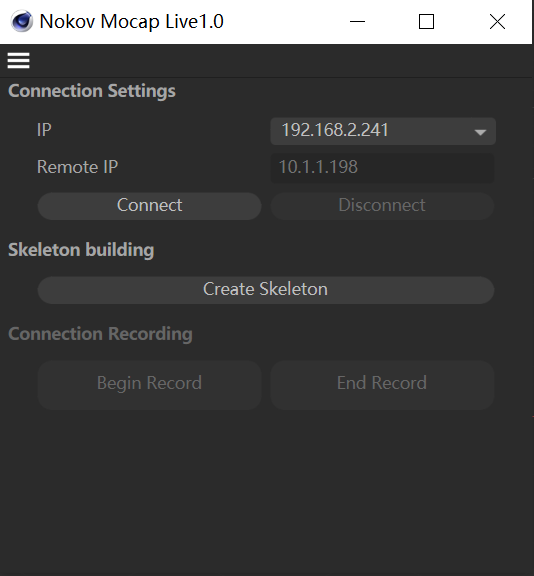Select the 192.168.2.241 IP combo box
Image resolution: width=534 pixels, height=576 pixels.
pyautogui.click(x=383, y=131)
